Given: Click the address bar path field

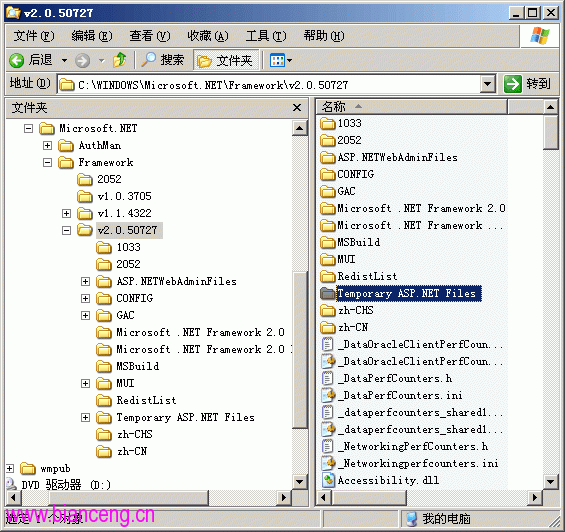Looking at the screenshot, I should click(x=269, y=85).
